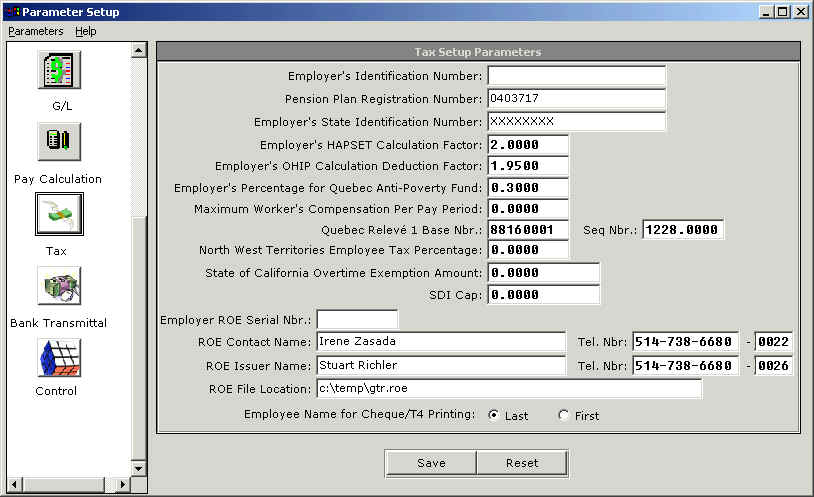Select the Control parameters icon
This screenshot has width=814, height=497.
59,358
